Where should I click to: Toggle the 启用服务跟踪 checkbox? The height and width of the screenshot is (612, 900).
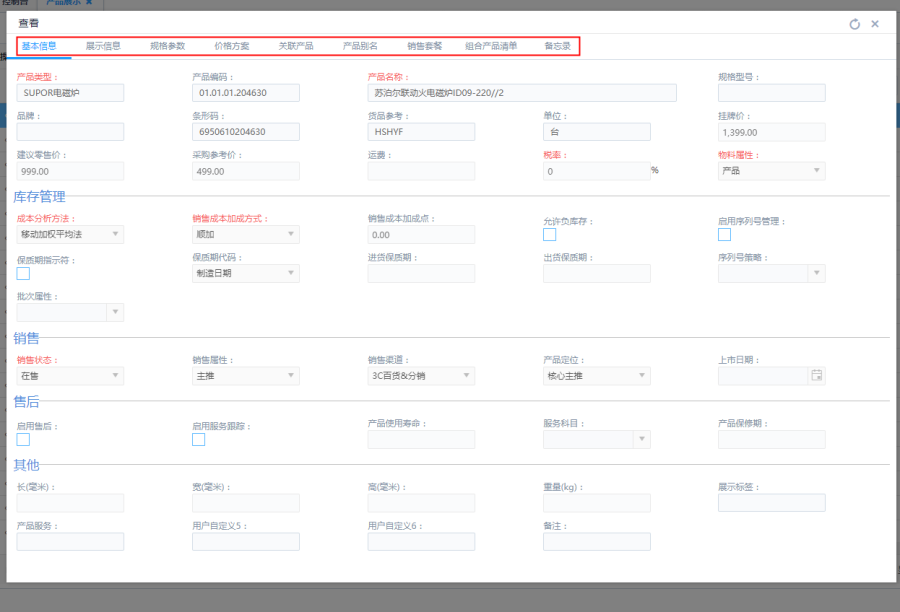coord(198,439)
